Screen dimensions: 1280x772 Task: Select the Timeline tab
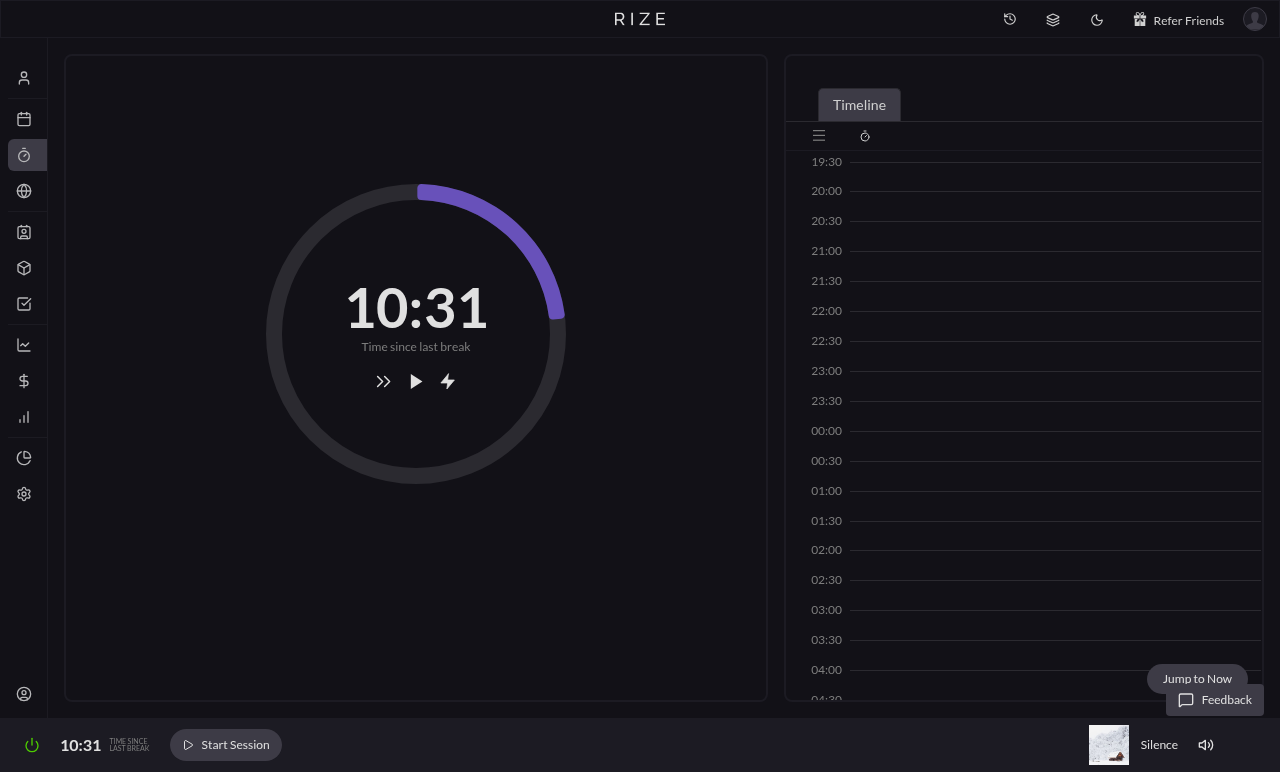coord(859,105)
